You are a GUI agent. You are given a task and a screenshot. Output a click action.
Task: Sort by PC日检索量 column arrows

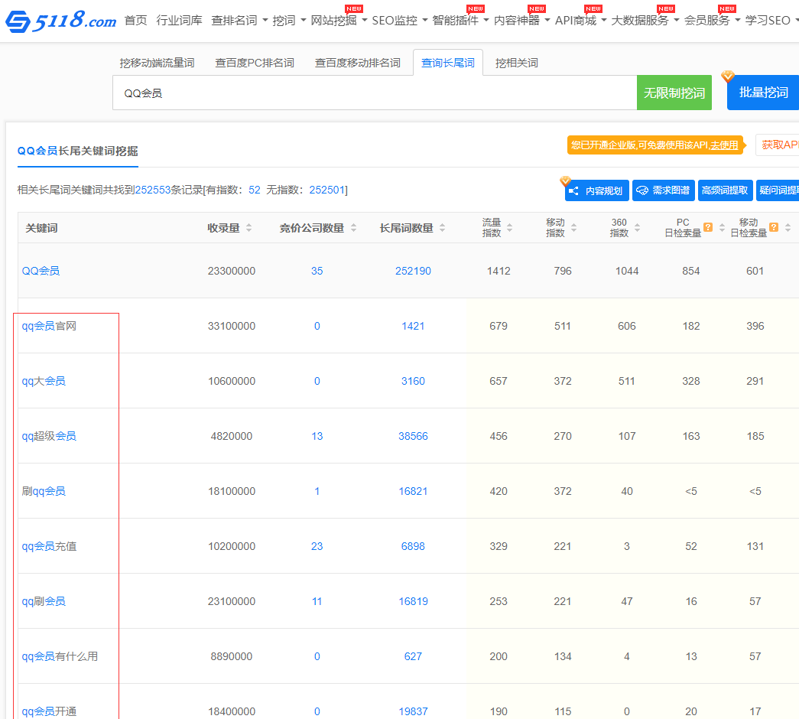(722, 228)
